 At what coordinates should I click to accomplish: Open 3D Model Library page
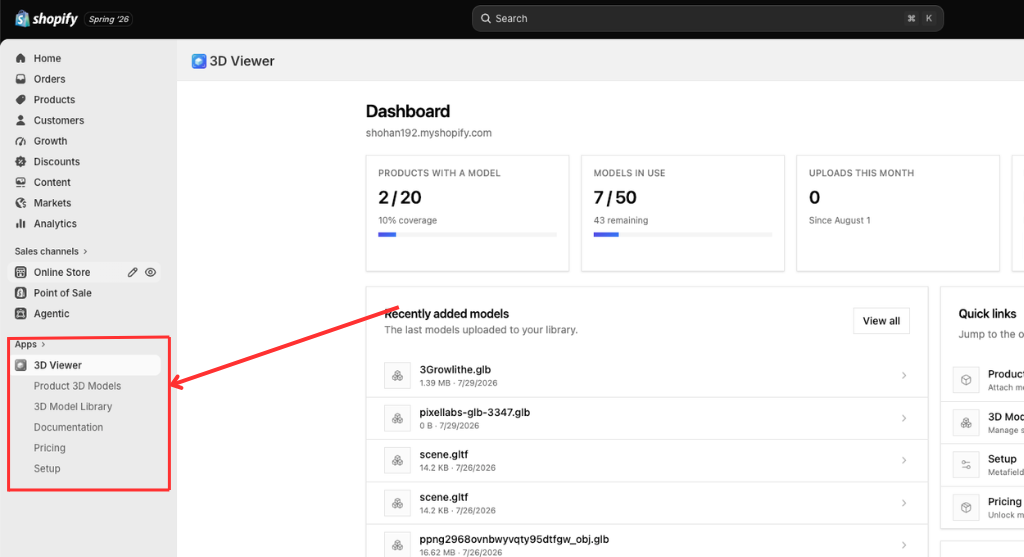[x=72, y=406]
